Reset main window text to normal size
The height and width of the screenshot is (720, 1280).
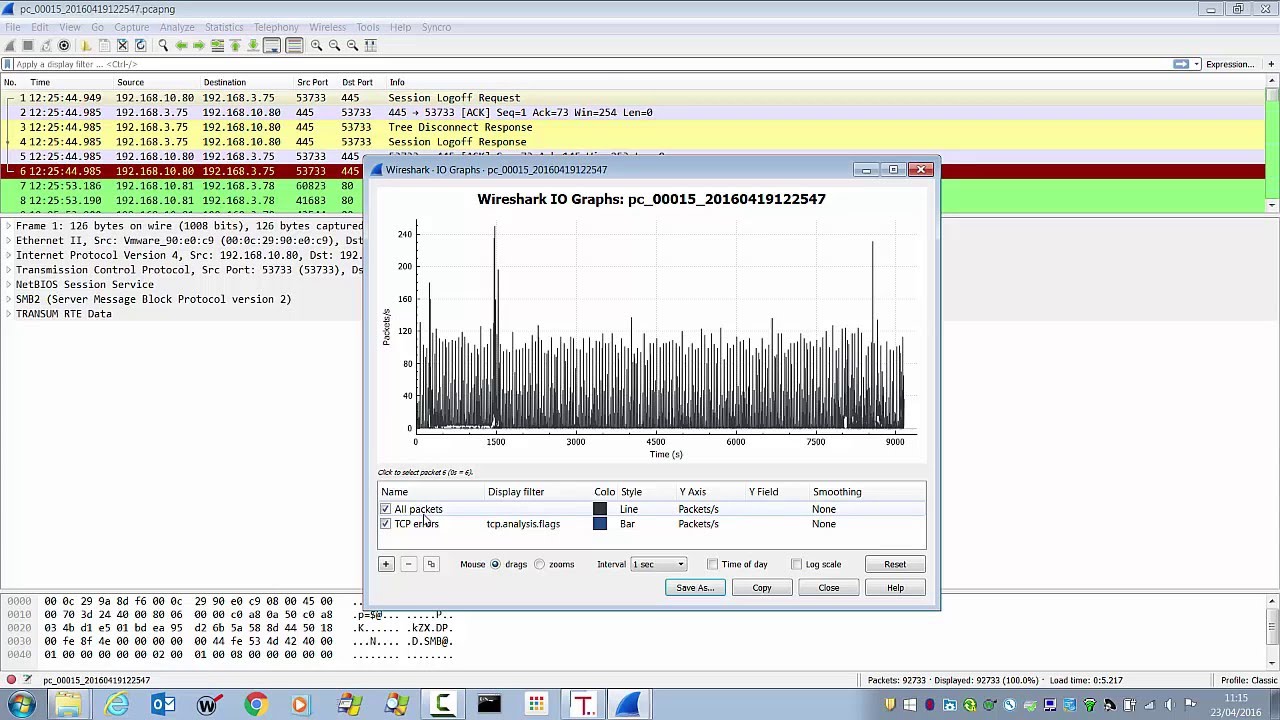coord(352,45)
